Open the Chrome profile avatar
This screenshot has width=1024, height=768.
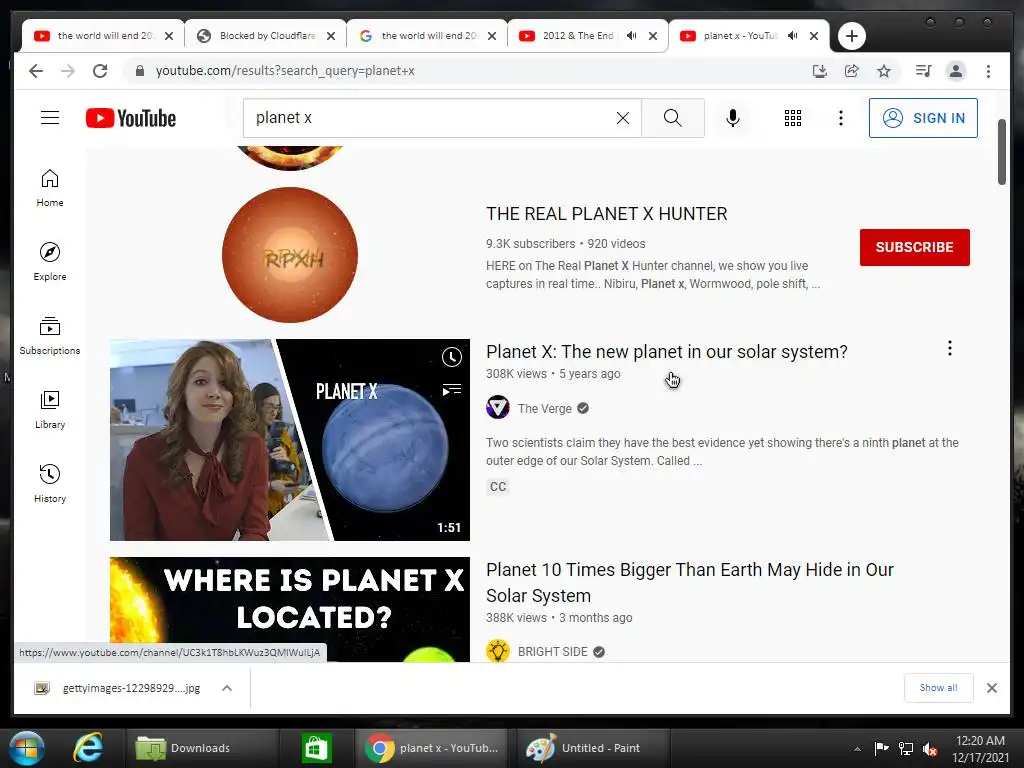pyautogui.click(x=956, y=71)
